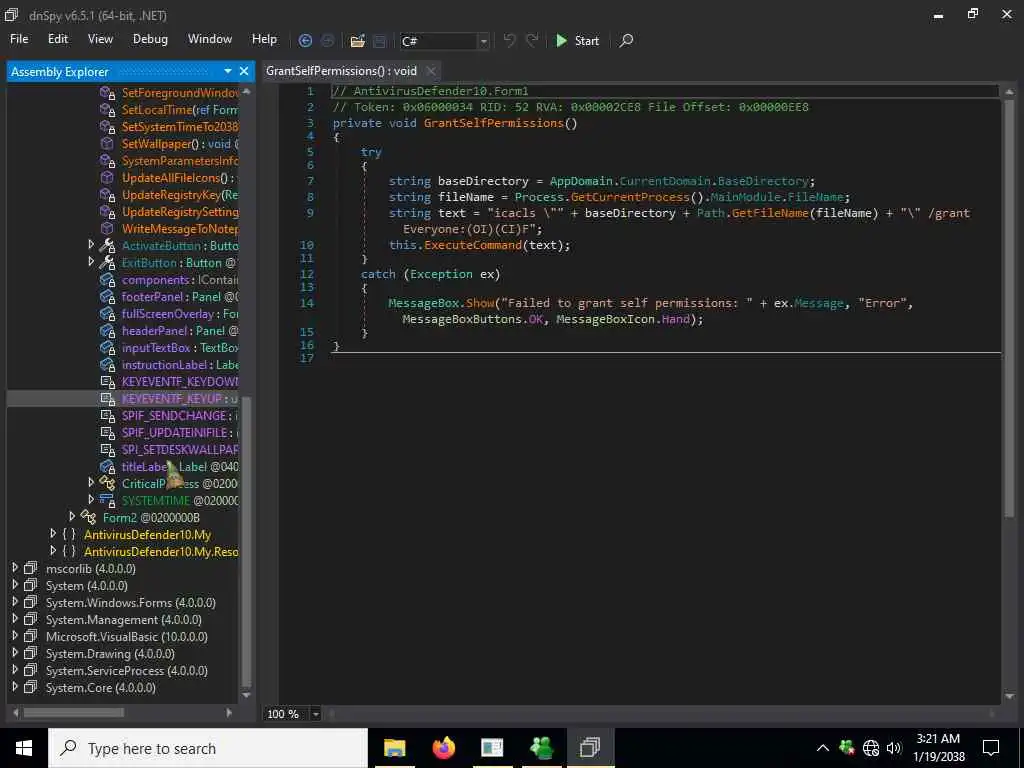Image resolution: width=1024 pixels, height=768 pixels.
Task: Select SetSystemTimeTo2038 method
Action: (x=180, y=127)
